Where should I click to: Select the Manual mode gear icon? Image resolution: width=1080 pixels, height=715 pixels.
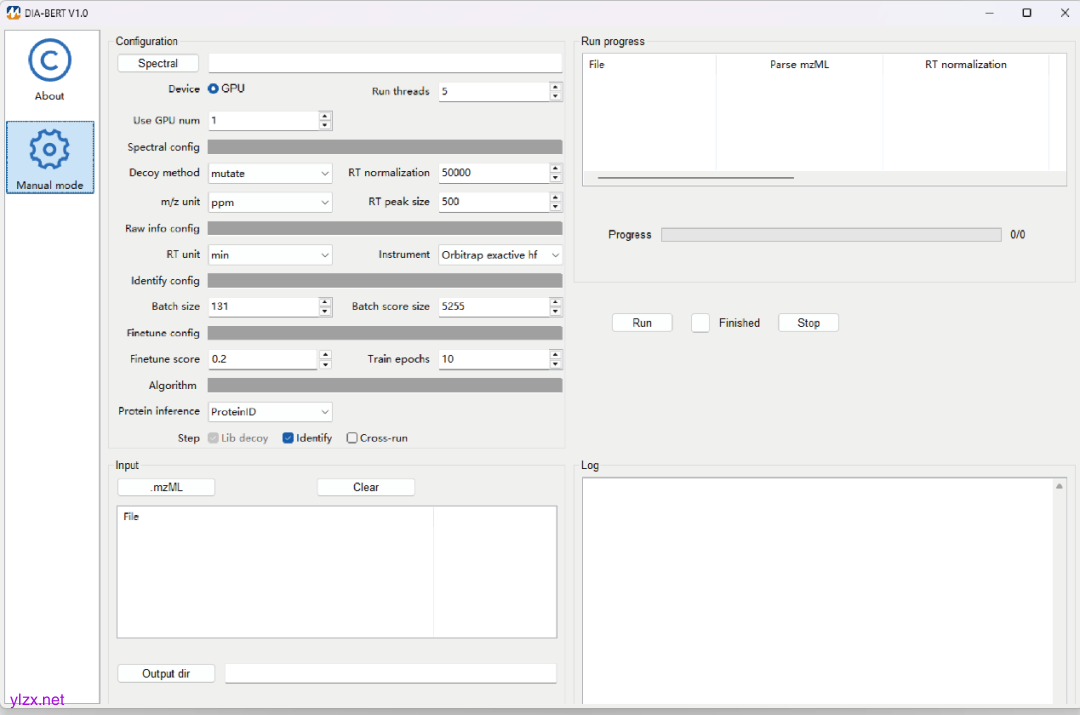(50, 150)
